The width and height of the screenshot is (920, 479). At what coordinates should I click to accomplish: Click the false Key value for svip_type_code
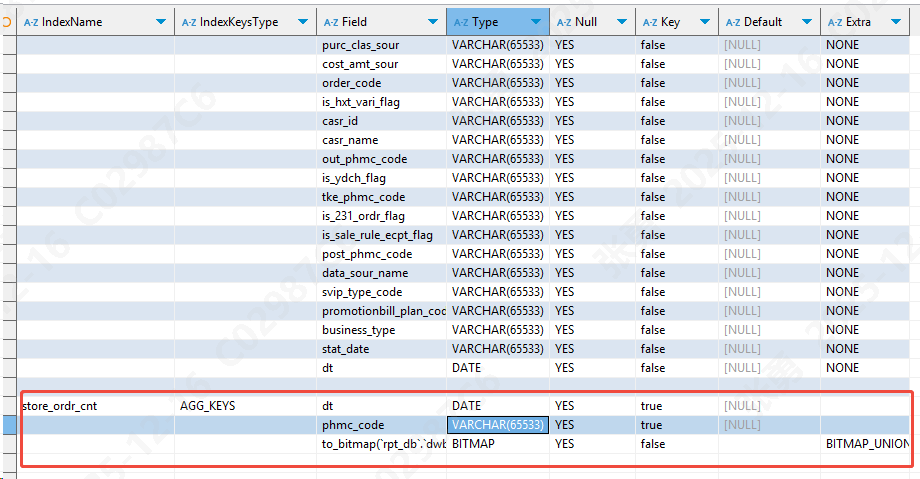pos(677,292)
